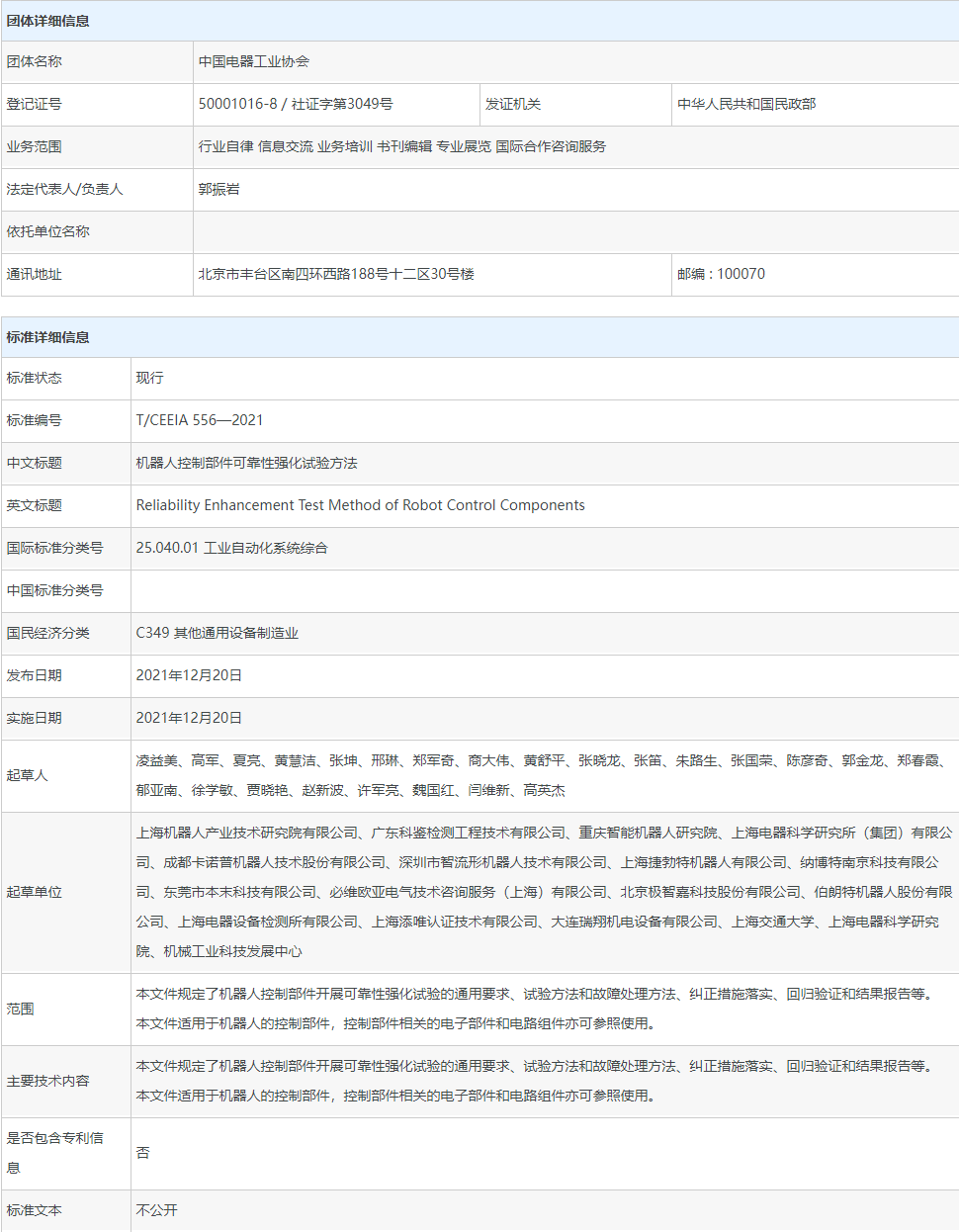
Task: Select legal representative name 郭振岩
Action: pyautogui.click(x=218, y=189)
